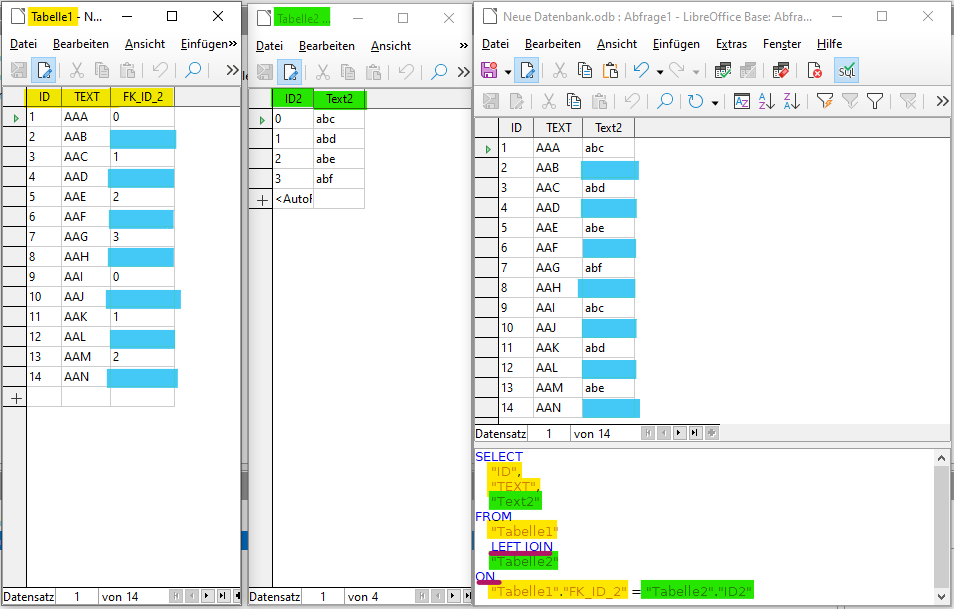Open the Einfügen menu in Tabelle1 window
954x609 pixels.
click(x=204, y=44)
